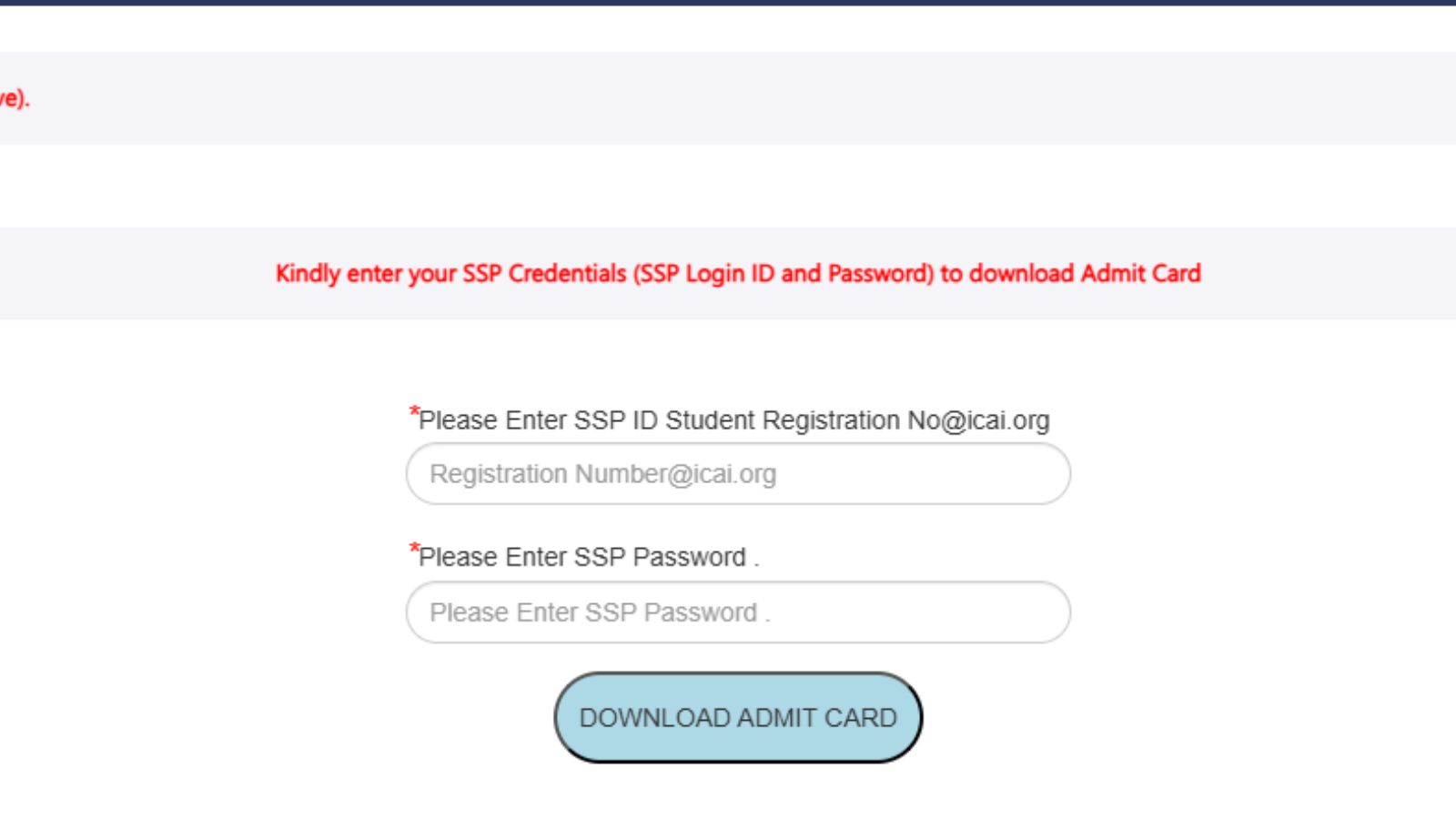Click 'SSP Credentials' in the red notice
The height and width of the screenshot is (819, 1456).
click(544, 274)
